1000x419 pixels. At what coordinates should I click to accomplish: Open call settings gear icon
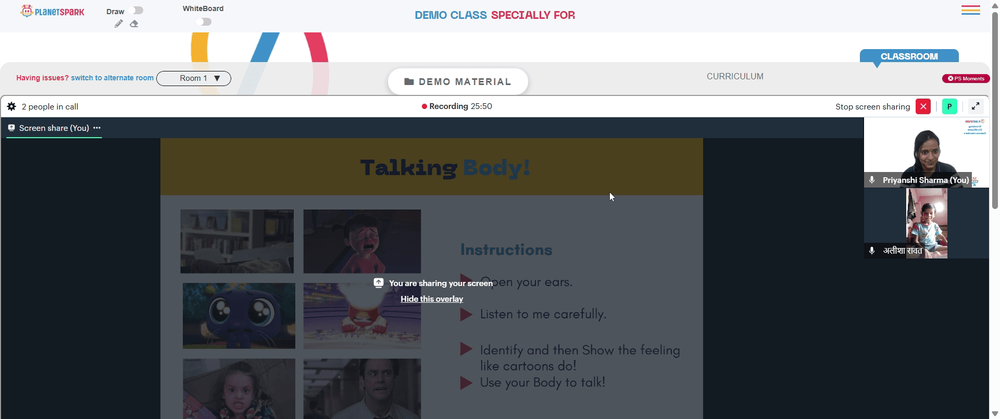point(11,107)
